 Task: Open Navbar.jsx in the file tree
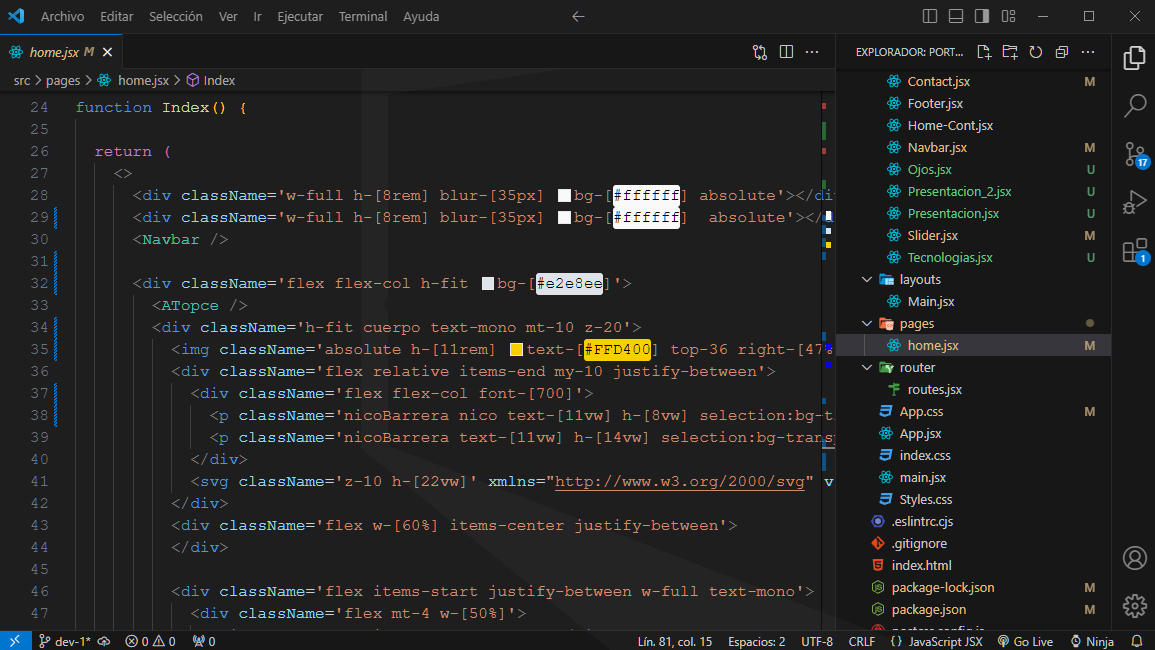point(937,147)
